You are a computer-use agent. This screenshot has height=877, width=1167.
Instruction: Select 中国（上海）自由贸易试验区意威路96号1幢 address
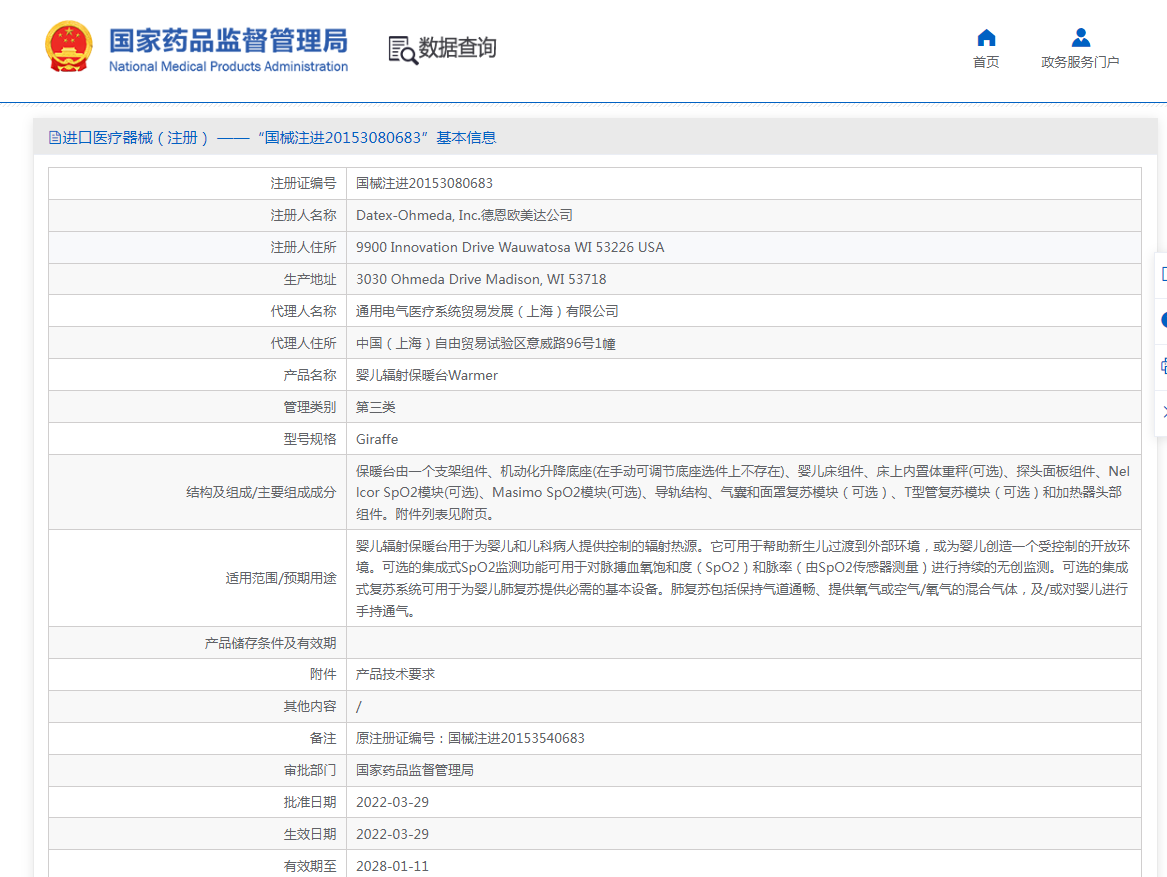click(485, 343)
